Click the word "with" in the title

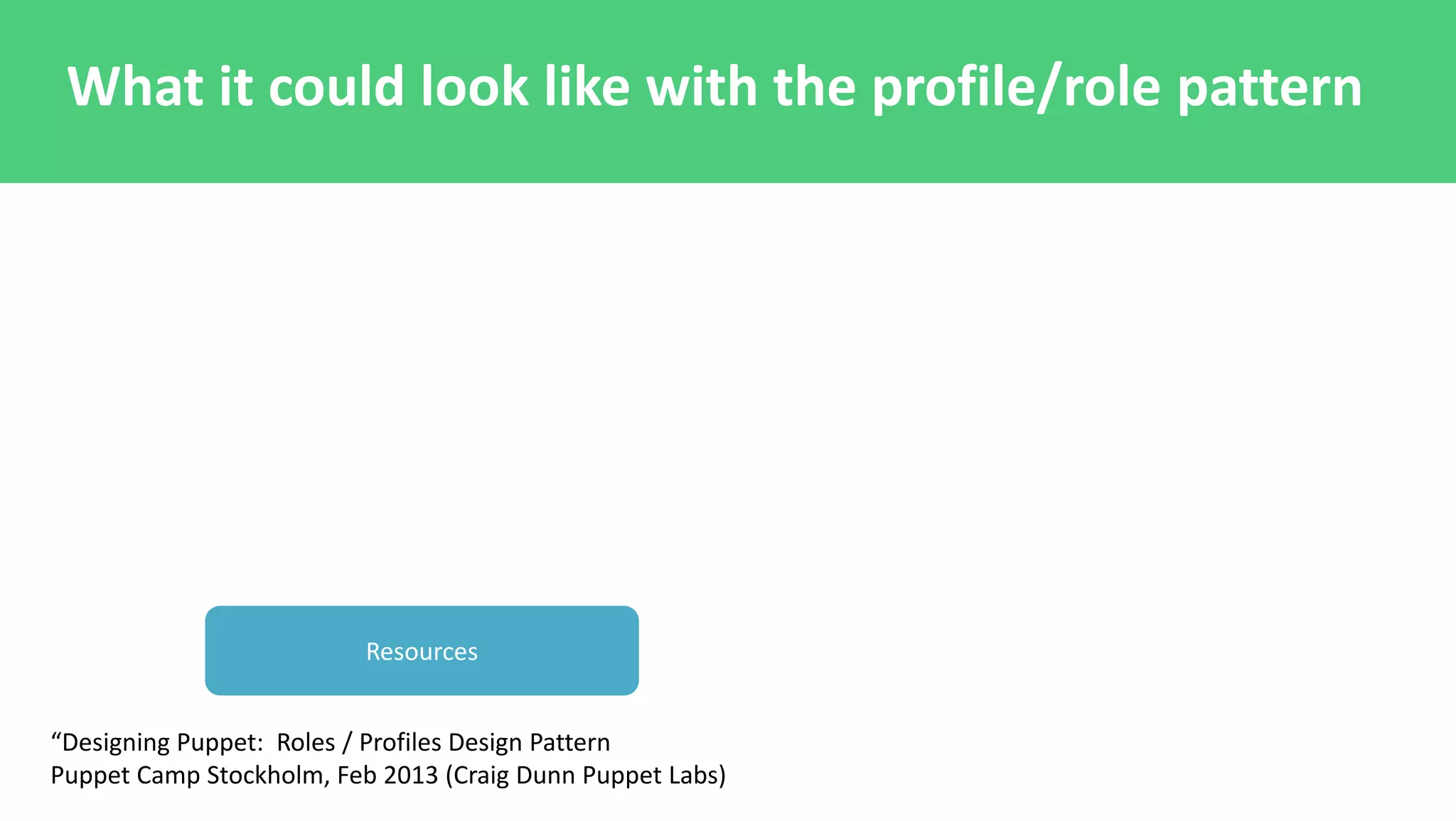point(701,87)
